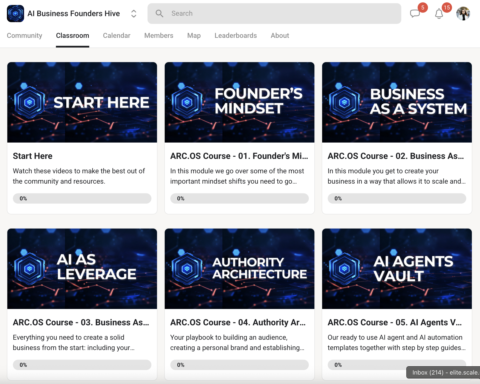Open the FOUNDER'S MINDSET course thumbnail
This screenshot has width=480, height=384.
coord(239,102)
